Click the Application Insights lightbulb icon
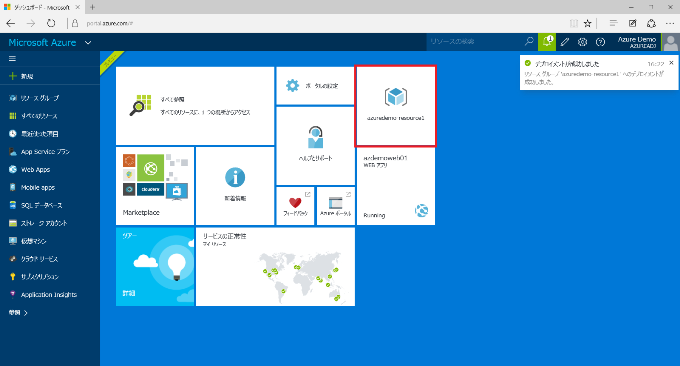Image resolution: width=680 pixels, height=366 pixels. click(x=13, y=294)
